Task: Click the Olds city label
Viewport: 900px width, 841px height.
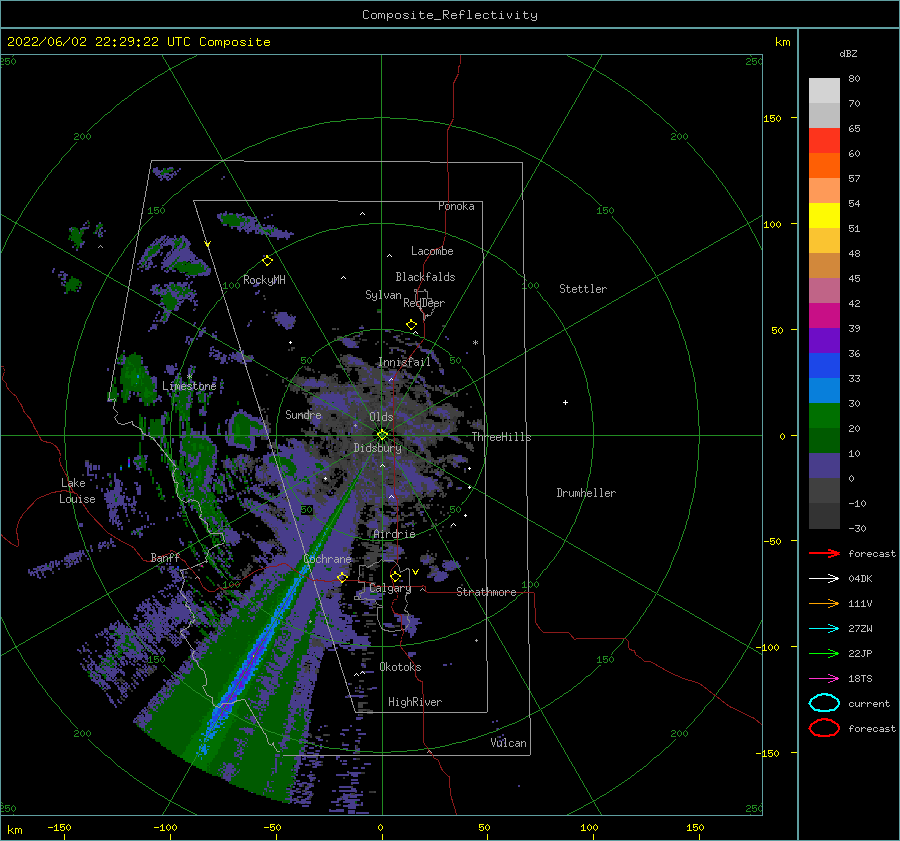Action: tap(381, 417)
